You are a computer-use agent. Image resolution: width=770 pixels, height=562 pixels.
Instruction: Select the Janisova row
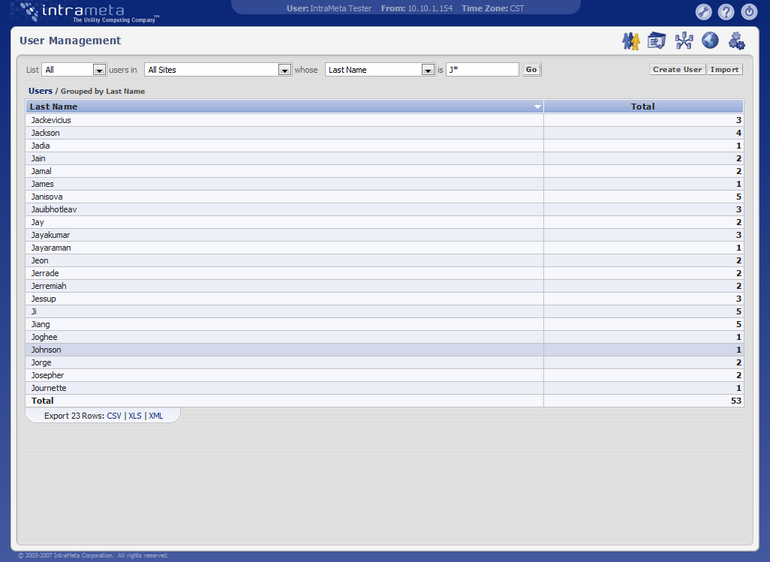point(385,197)
